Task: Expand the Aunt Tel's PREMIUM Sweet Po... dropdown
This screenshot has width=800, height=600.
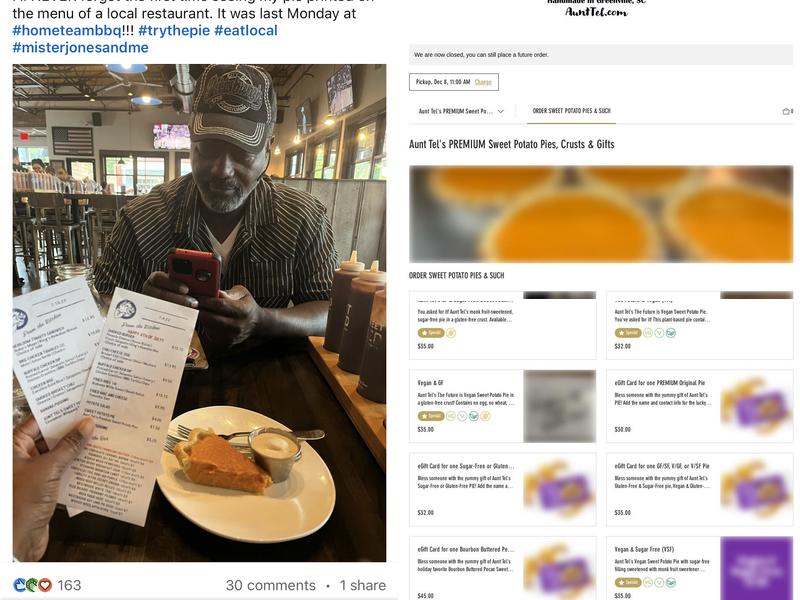Action: coord(461,111)
